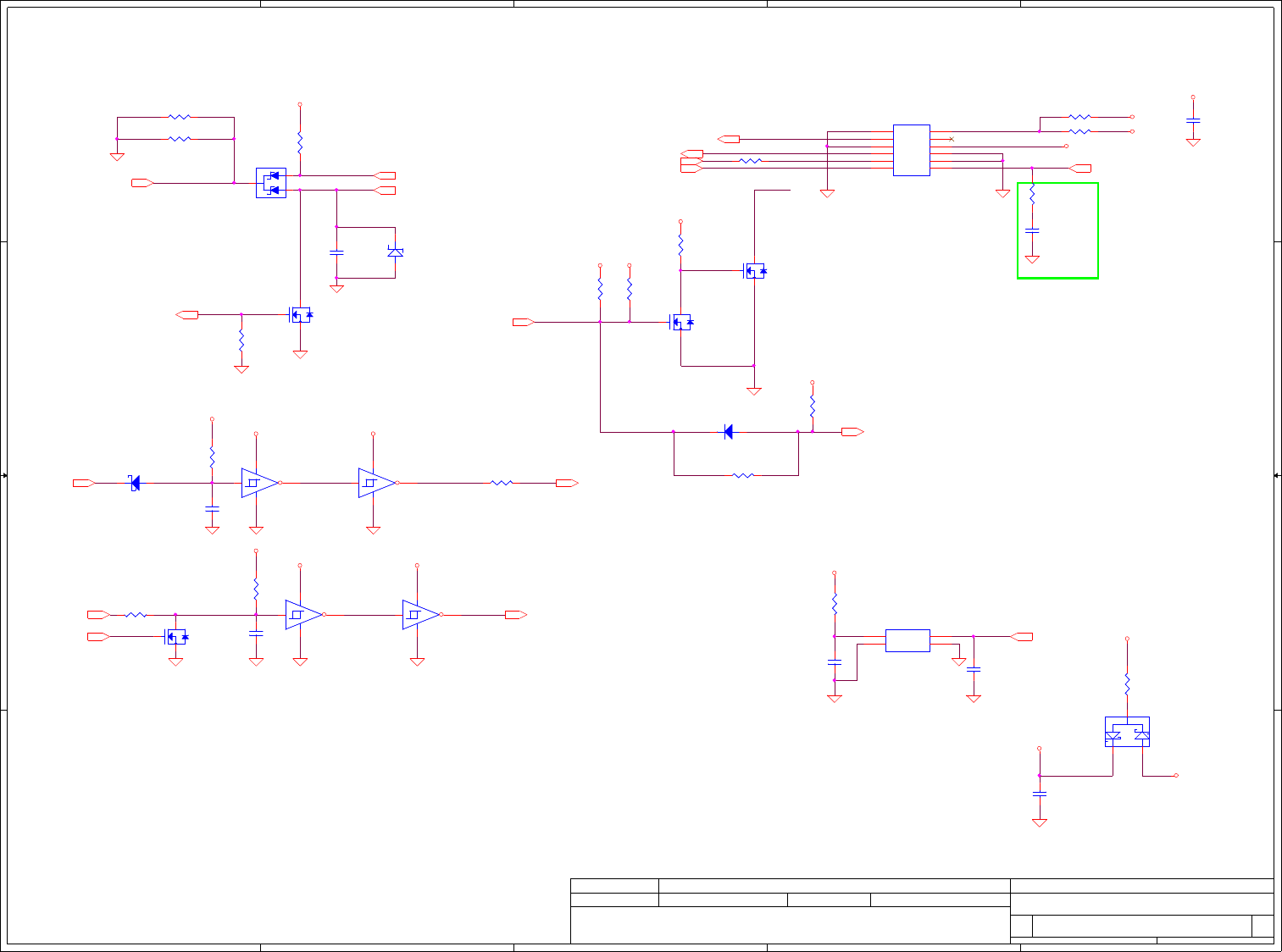Viewport: 1282px width, 952px height.
Task: Click the dual back-to-back diode package near the title block
Action: (x=1127, y=732)
